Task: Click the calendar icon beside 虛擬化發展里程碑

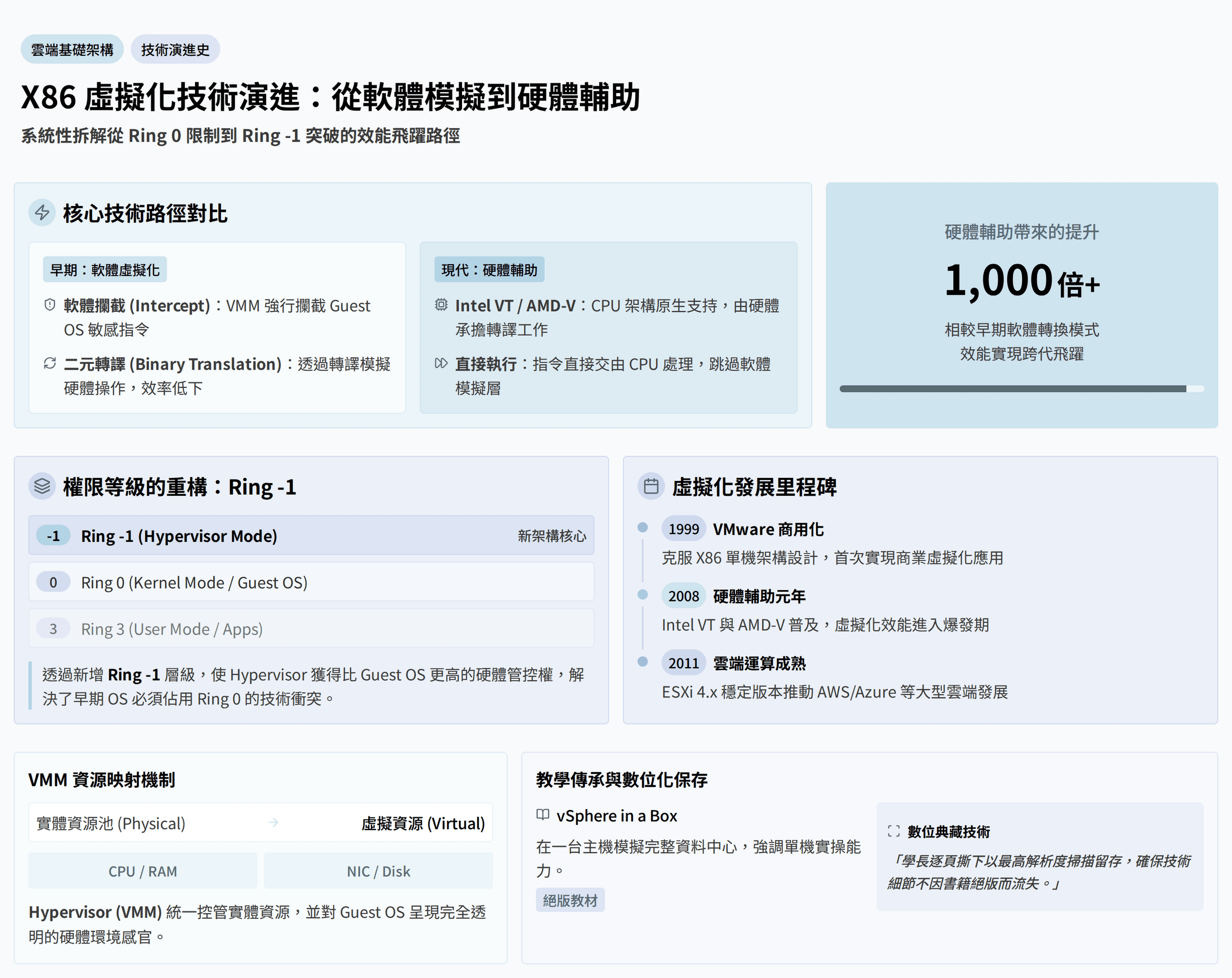Action: pyautogui.click(x=651, y=487)
